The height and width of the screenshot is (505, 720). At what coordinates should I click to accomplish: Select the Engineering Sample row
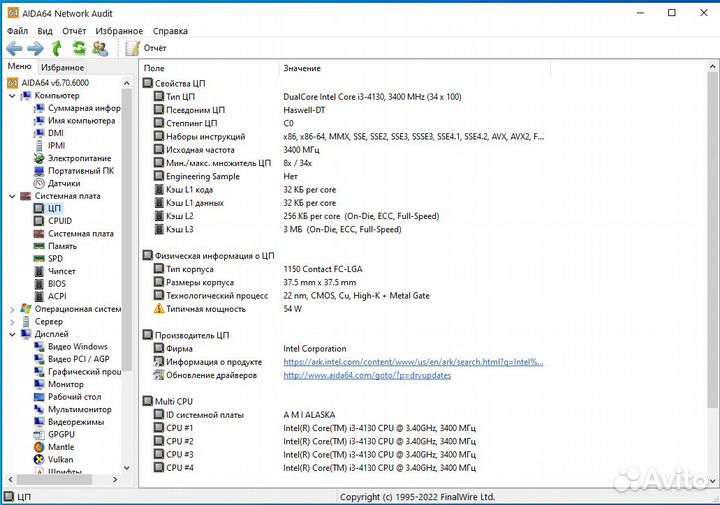coord(226,176)
